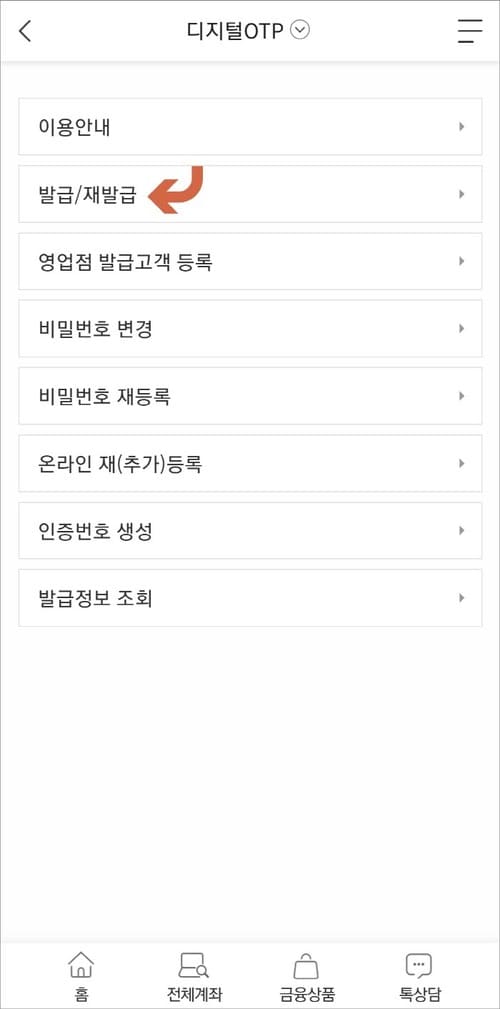500x1009 pixels.
Task: Tap the Home house icon
Action: tap(80, 965)
